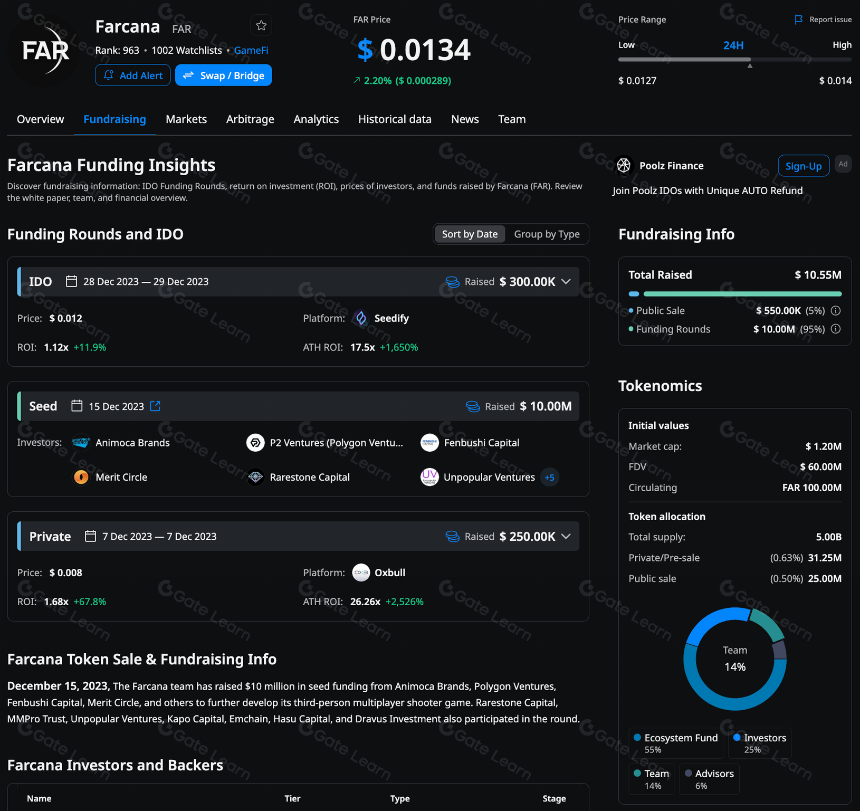860x811 pixels.
Task: Click Sign-Up for Poolz Finance
Action: (804, 166)
